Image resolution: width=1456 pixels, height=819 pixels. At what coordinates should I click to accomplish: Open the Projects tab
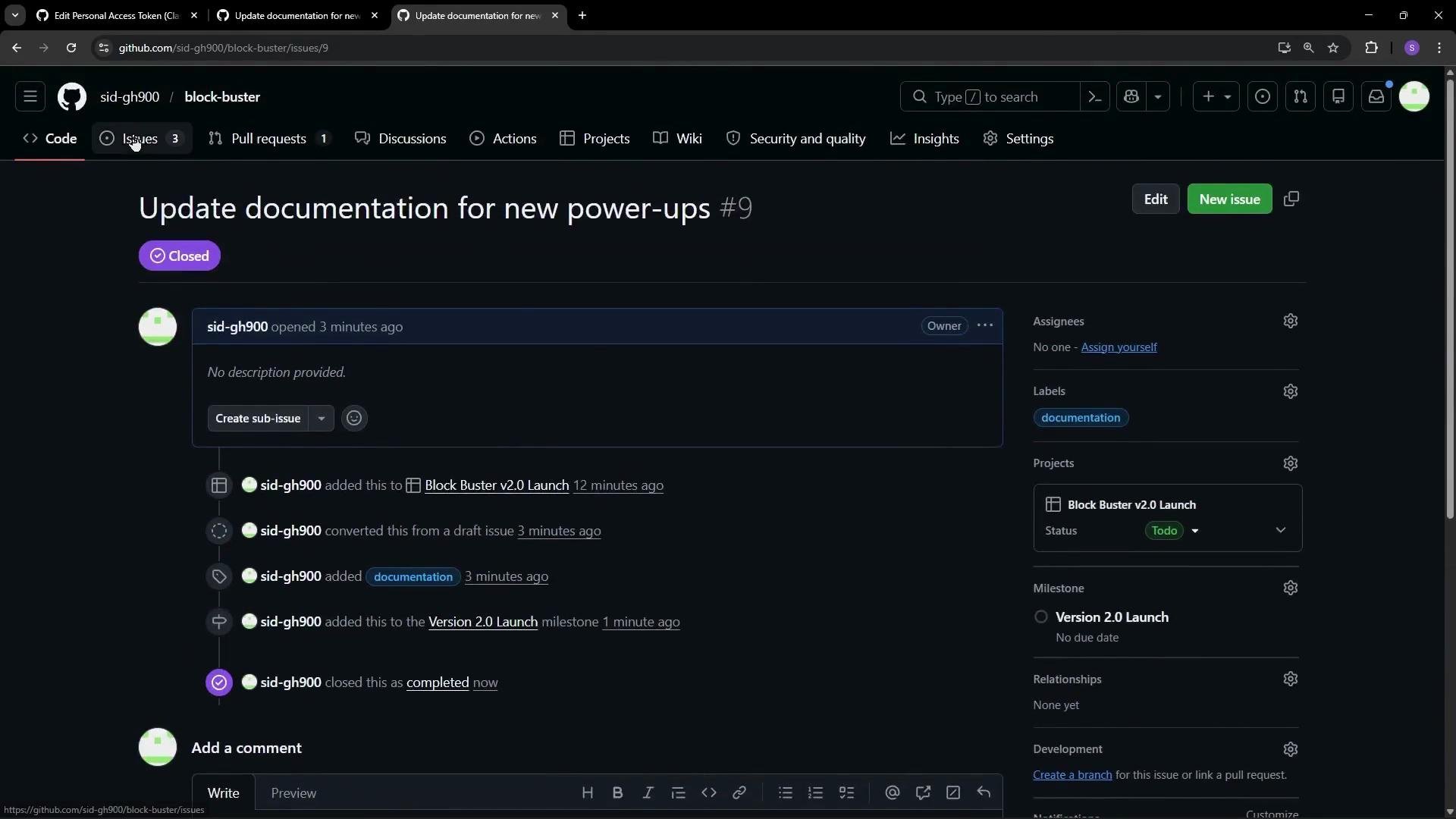click(x=595, y=139)
